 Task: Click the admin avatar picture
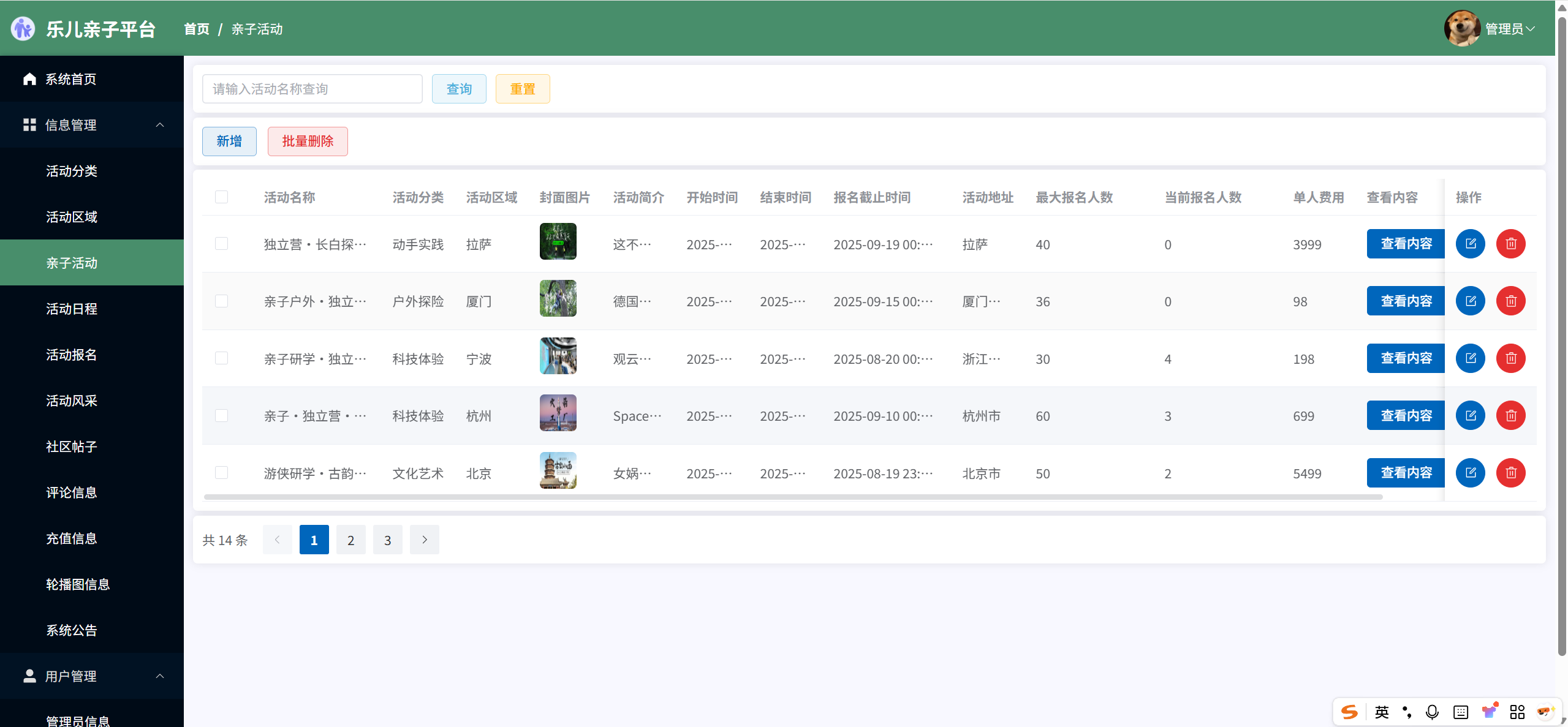pyautogui.click(x=1461, y=29)
